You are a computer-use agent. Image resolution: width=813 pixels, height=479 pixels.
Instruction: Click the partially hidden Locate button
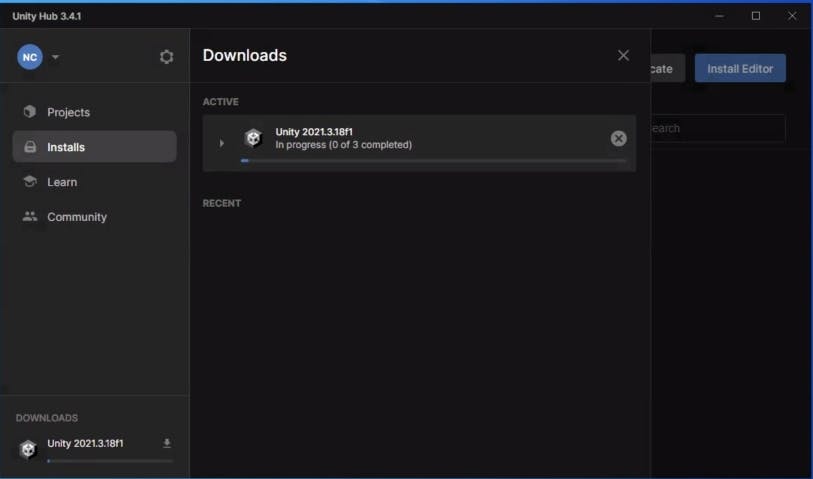[x=668, y=68]
